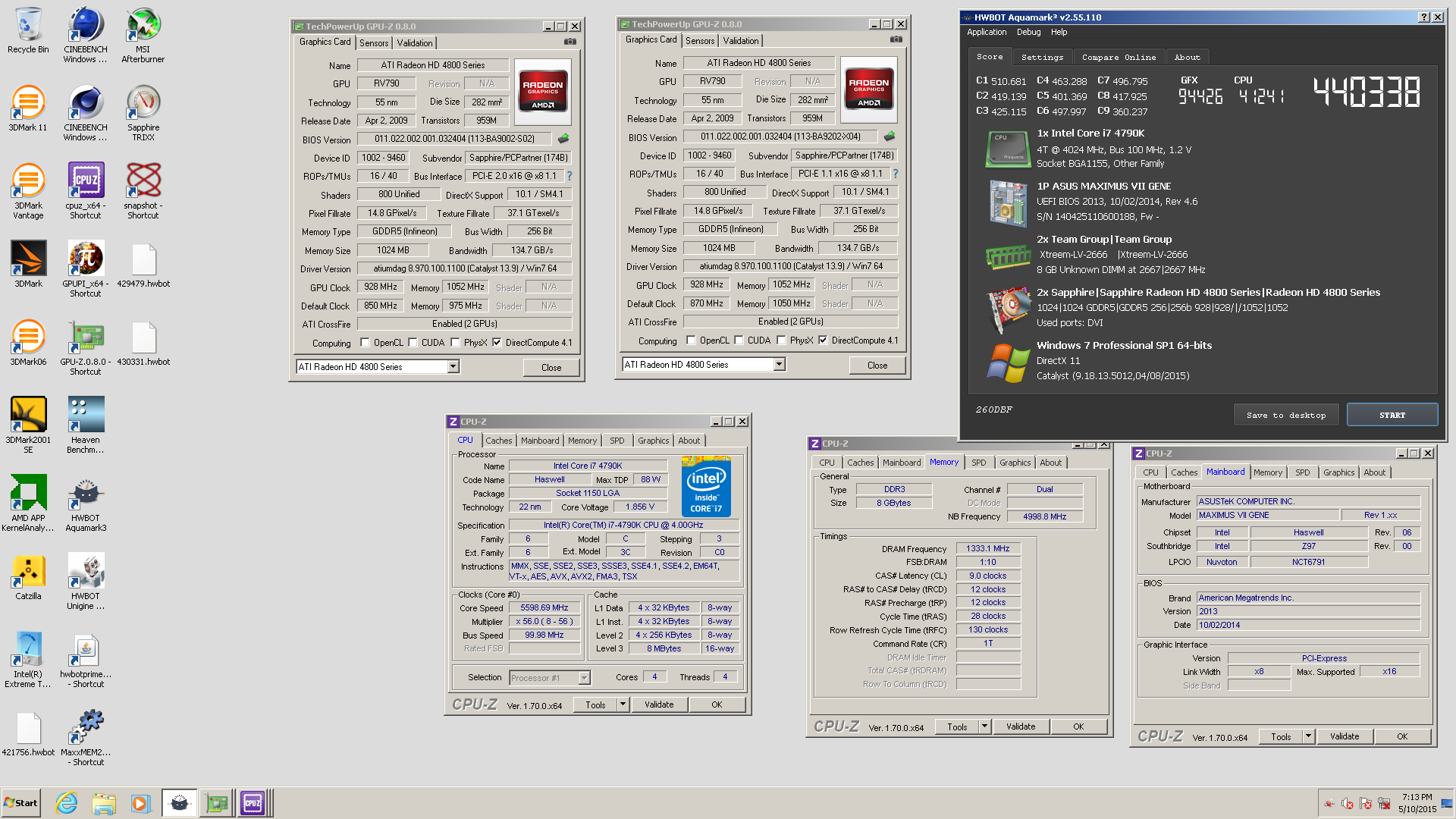Toggle DirectCompute 4.1 checkbox in right GPU-Z
Image resolution: width=1456 pixels, height=819 pixels.
[x=824, y=340]
